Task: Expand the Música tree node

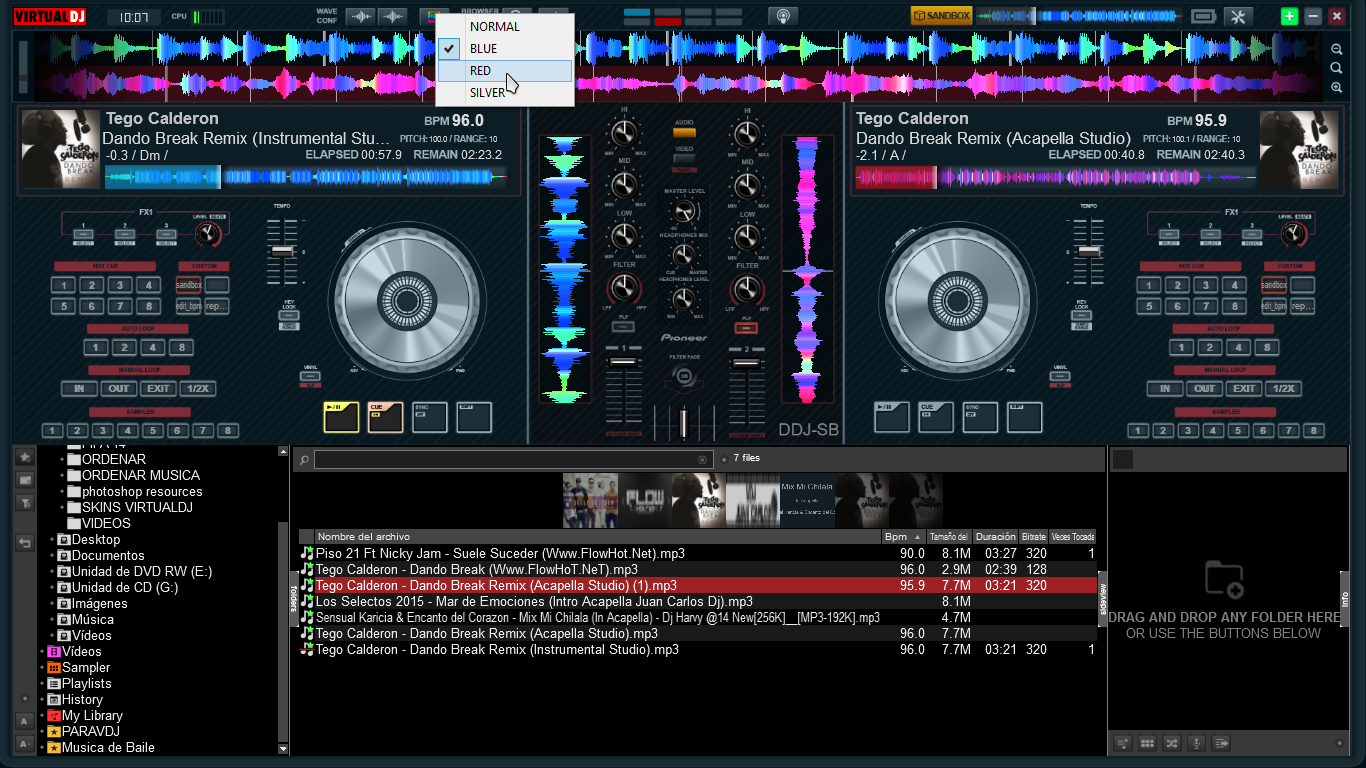Action: click(x=52, y=620)
